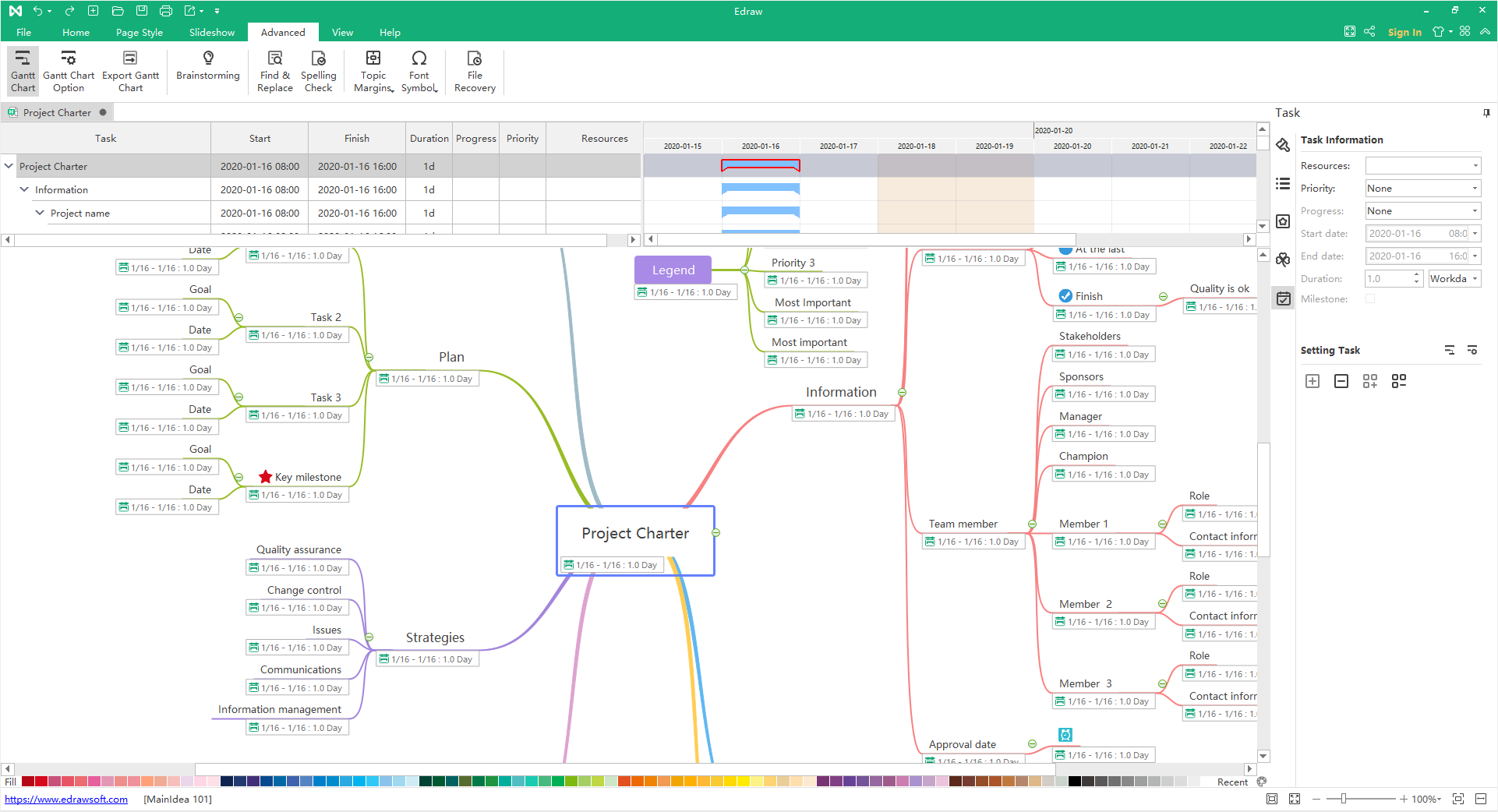Open Find & Replace tool
This screenshot has height=812, width=1498.
click(274, 71)
